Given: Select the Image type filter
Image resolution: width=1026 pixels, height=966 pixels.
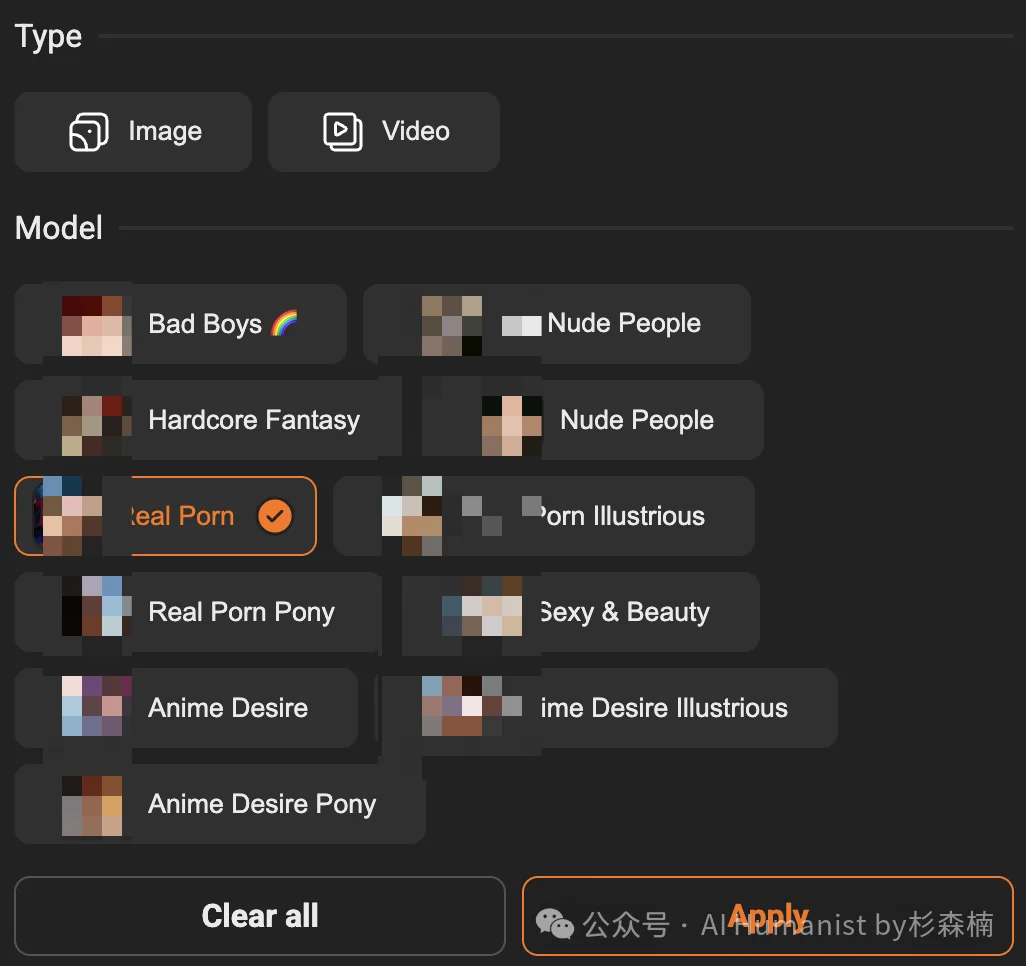Looking at the screenshot, I should (133, 132).
